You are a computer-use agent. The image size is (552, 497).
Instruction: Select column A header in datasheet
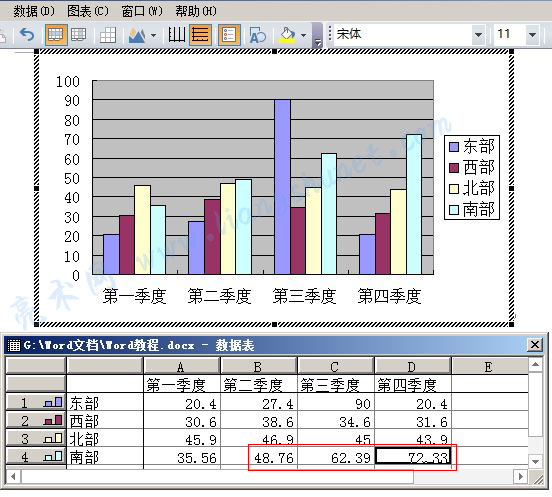(x=182, y=366)
